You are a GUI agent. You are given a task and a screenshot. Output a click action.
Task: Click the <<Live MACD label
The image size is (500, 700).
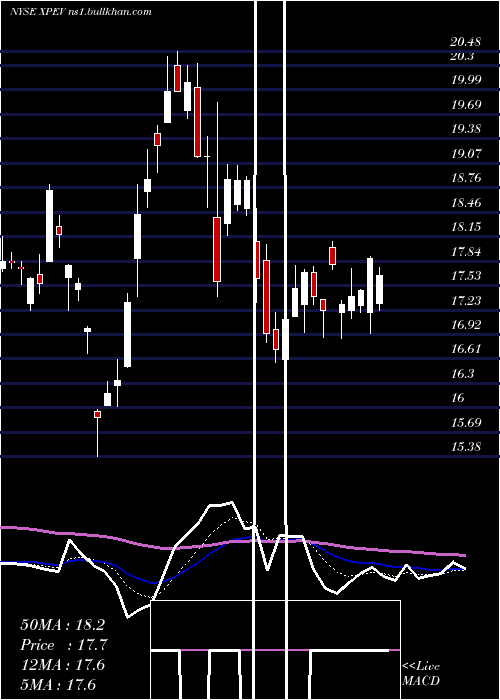pyautogui.click(x=421, y=674)
